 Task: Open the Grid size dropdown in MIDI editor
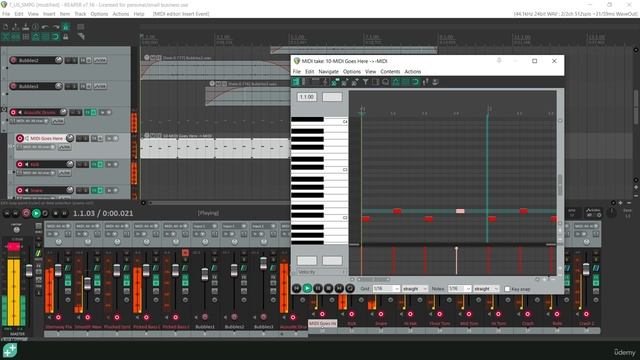(386, 289)
